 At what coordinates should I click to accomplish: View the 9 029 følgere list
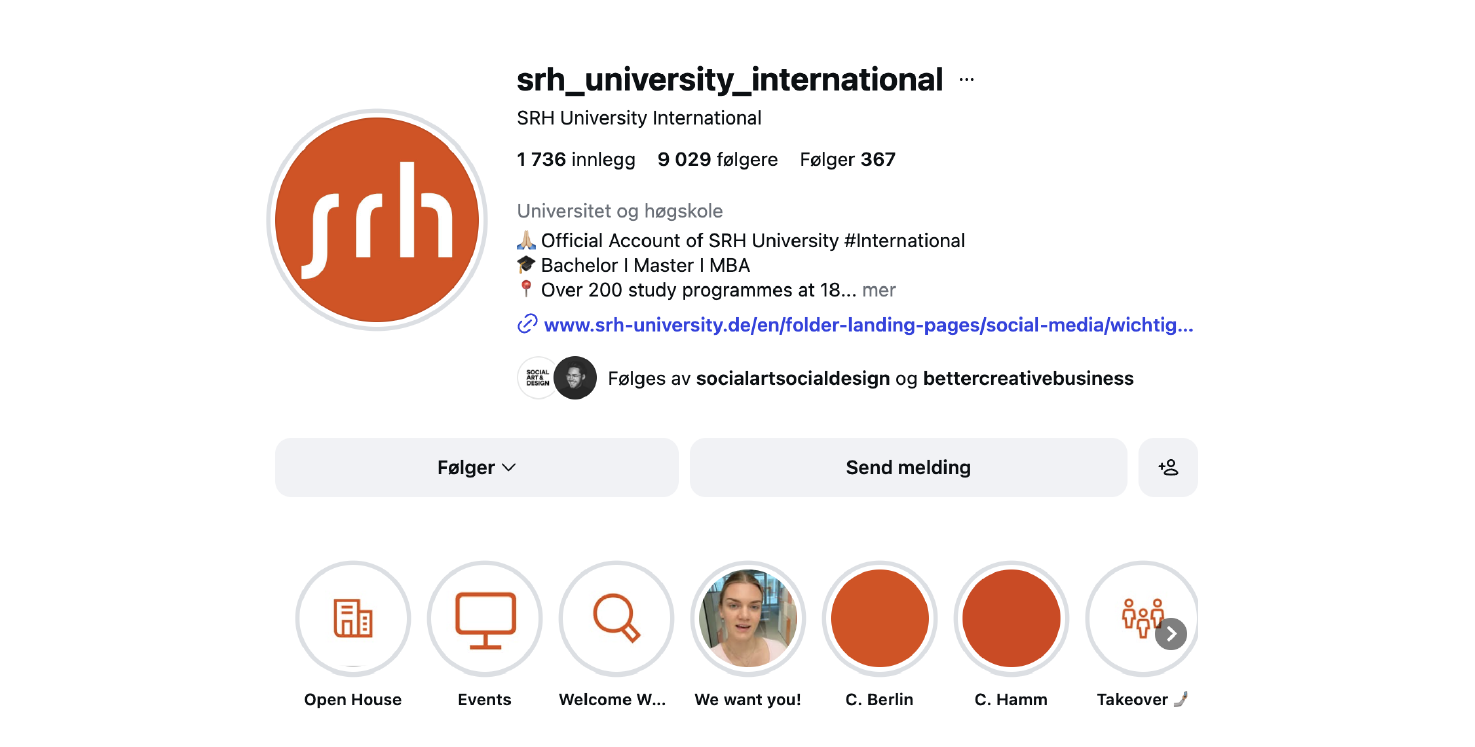[x=718, y=159]
